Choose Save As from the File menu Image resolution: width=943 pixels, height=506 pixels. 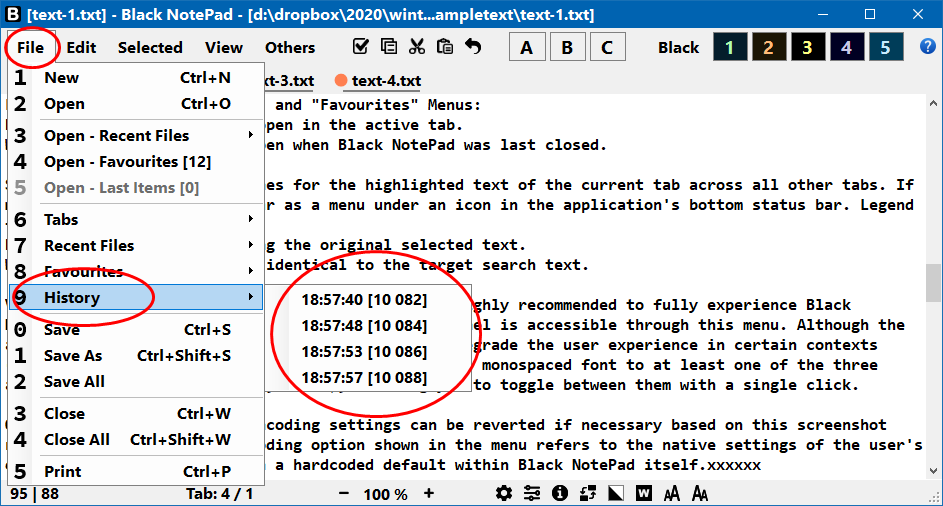pos(137,355)
